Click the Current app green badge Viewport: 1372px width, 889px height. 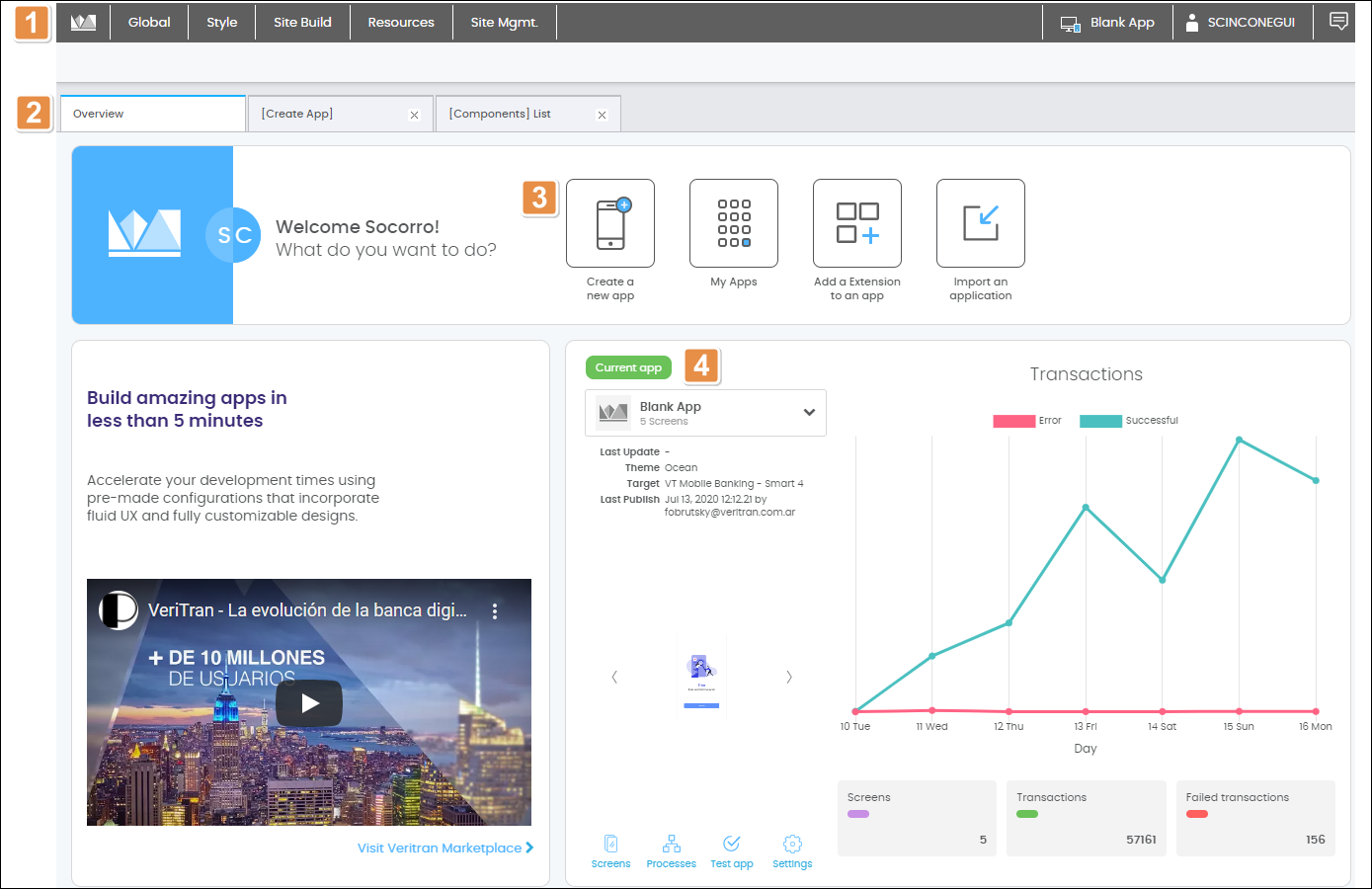tap(628, 367)
